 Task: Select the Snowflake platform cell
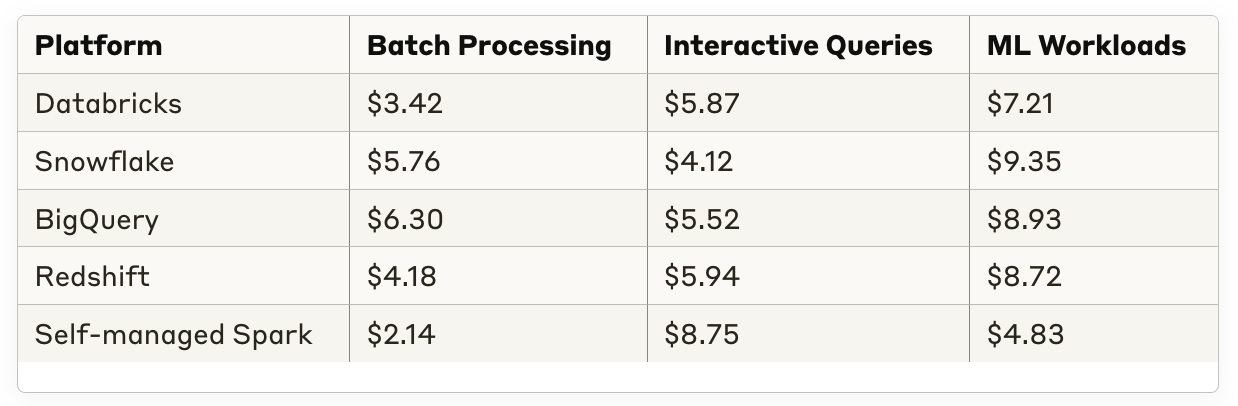(x=104, y=162)
